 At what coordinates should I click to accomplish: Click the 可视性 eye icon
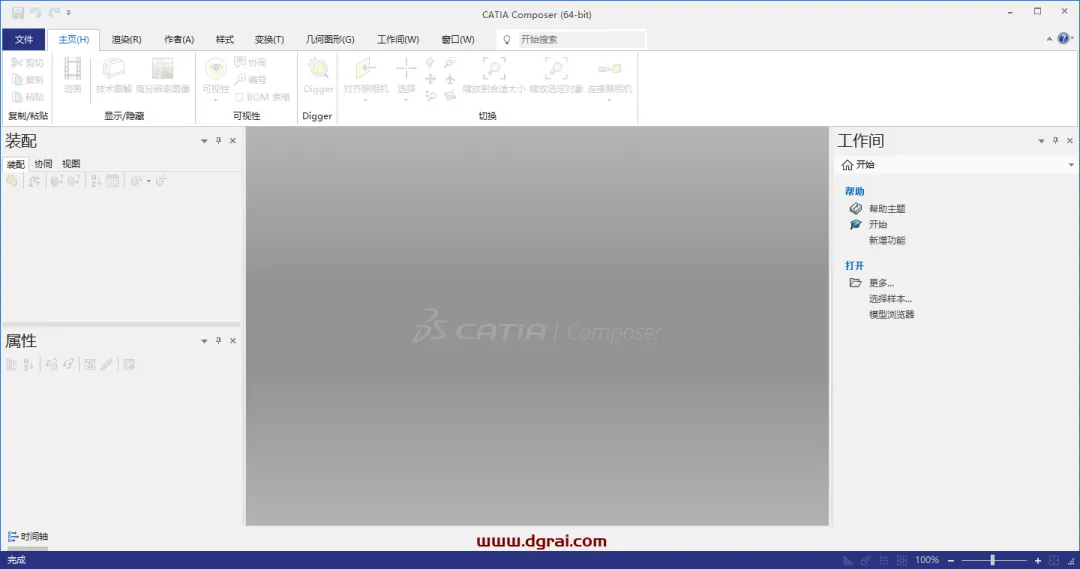pos(216,70)
